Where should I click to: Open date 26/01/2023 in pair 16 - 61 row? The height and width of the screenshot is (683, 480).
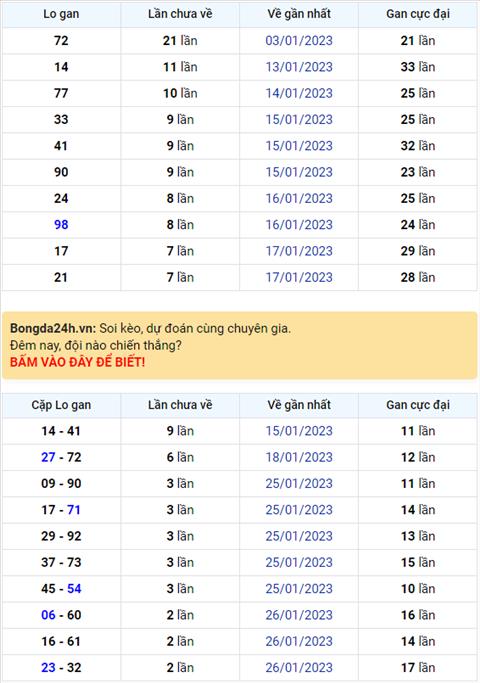pos(299,641)
